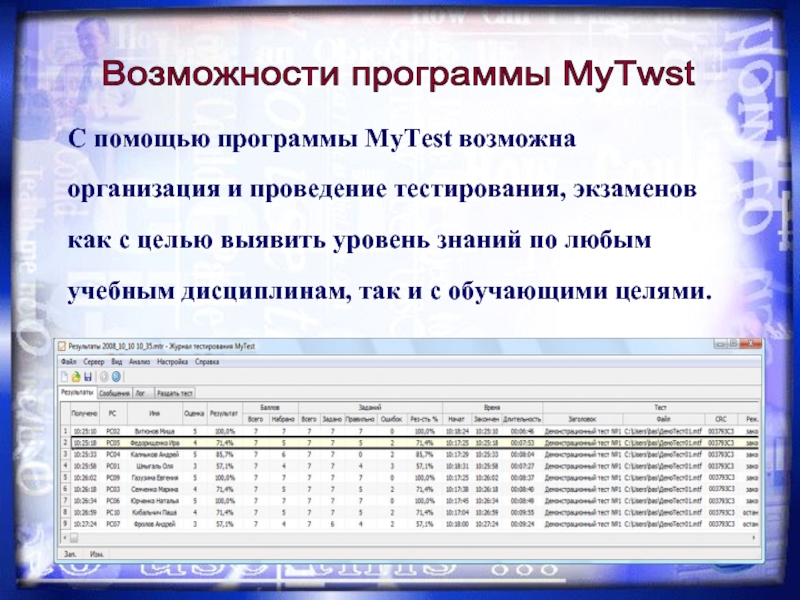This screenshot has height=600, width=800.
Task: Select the row for Газузина Евгения
Action: pos(410,478)
